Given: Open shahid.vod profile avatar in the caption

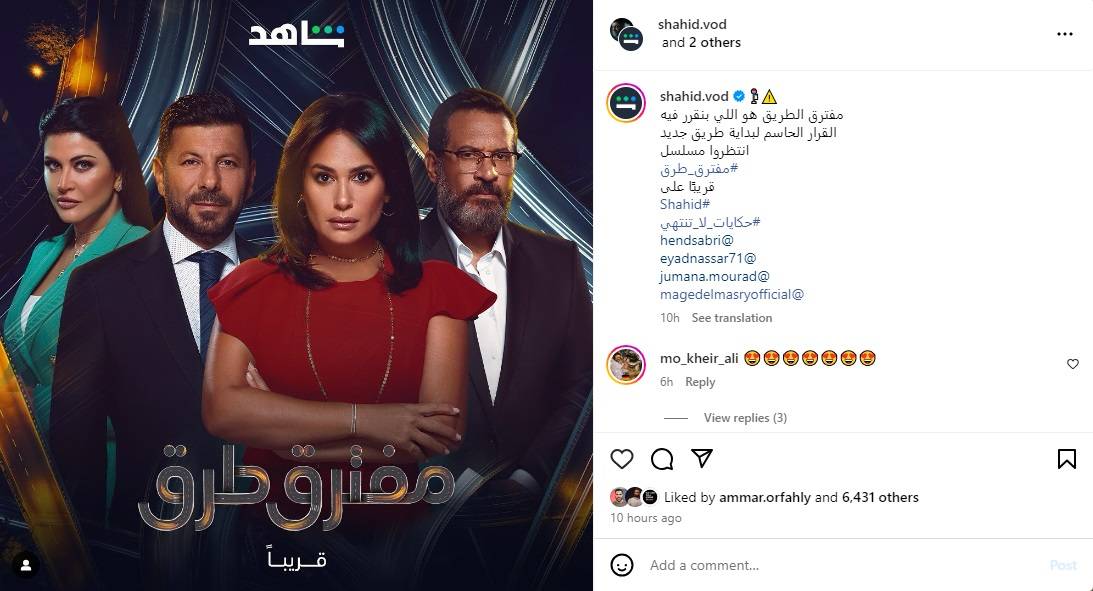Looking at the screenshot, I should coord(627,103).
